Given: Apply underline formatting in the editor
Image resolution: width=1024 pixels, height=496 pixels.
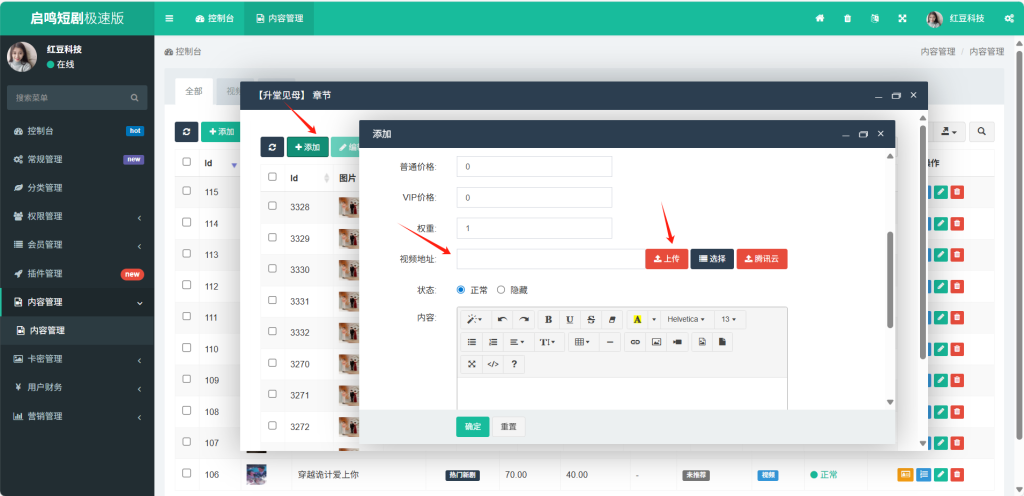Looking at the screenshot, I should pos(570,319).
